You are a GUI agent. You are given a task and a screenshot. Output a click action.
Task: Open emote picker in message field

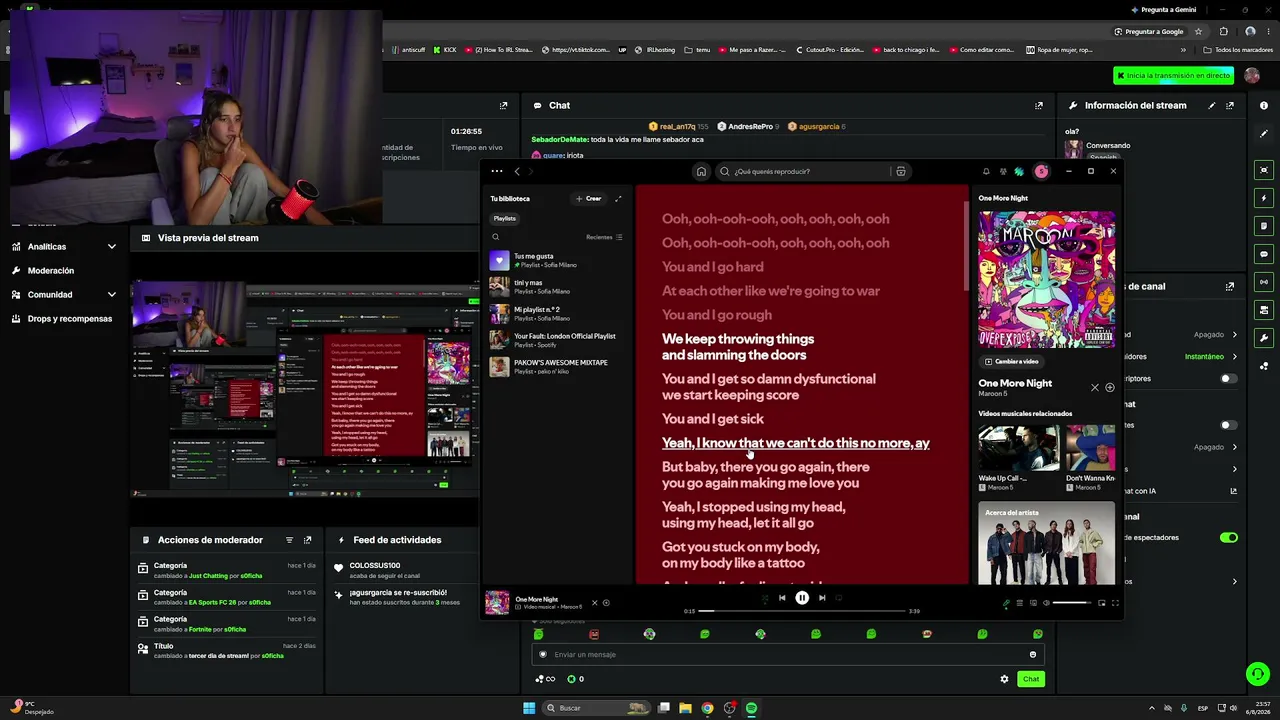coord(1033,655)
